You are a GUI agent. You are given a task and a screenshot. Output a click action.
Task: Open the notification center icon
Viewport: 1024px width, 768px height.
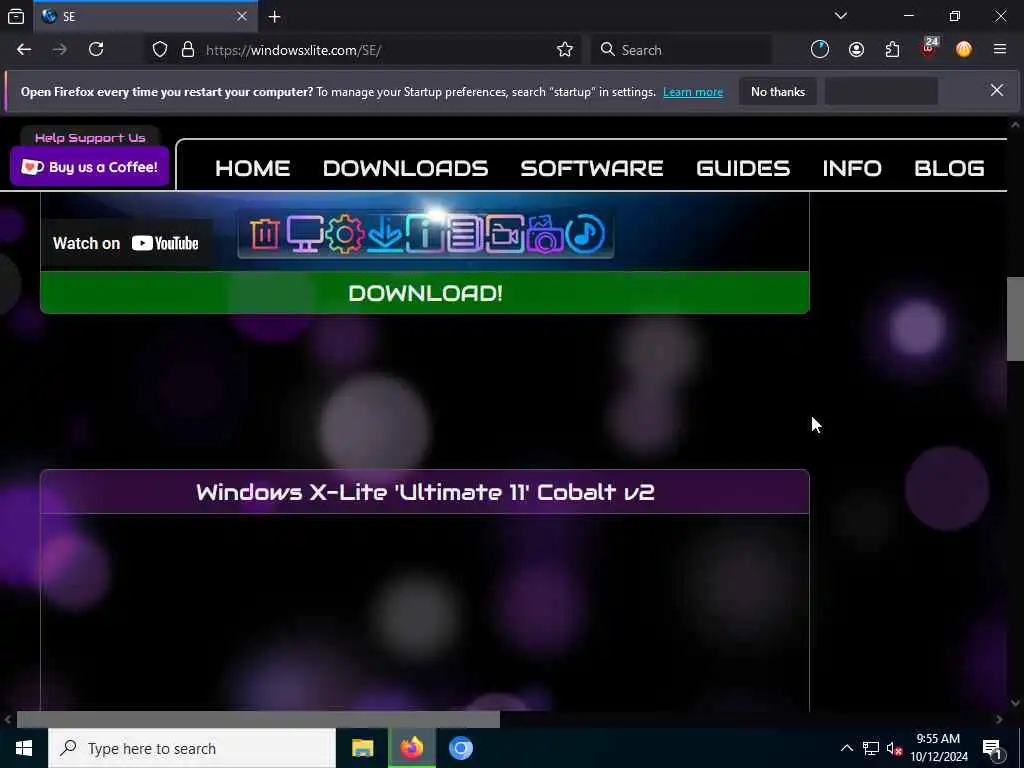(x=993, y=748)
